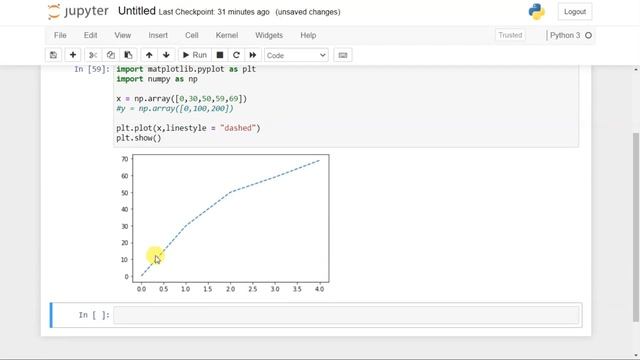Move selected cell up

pyautogui.click(x=149, y=55)
